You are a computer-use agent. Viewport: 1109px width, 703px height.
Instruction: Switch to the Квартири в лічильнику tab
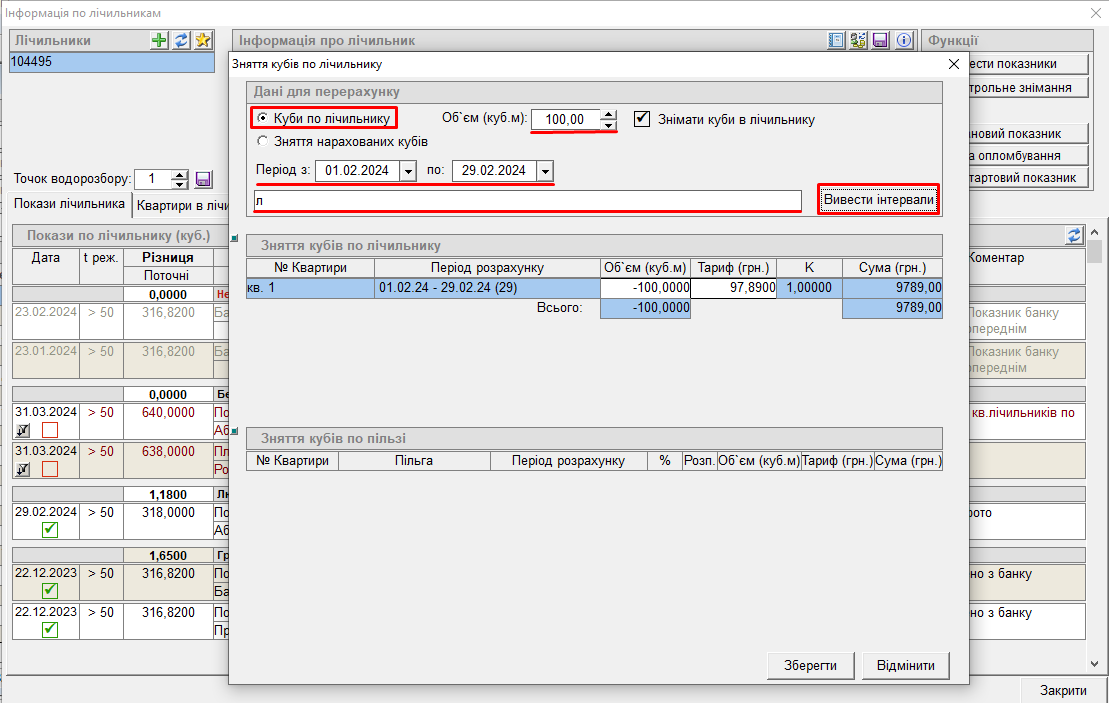[x=184, y=205]
